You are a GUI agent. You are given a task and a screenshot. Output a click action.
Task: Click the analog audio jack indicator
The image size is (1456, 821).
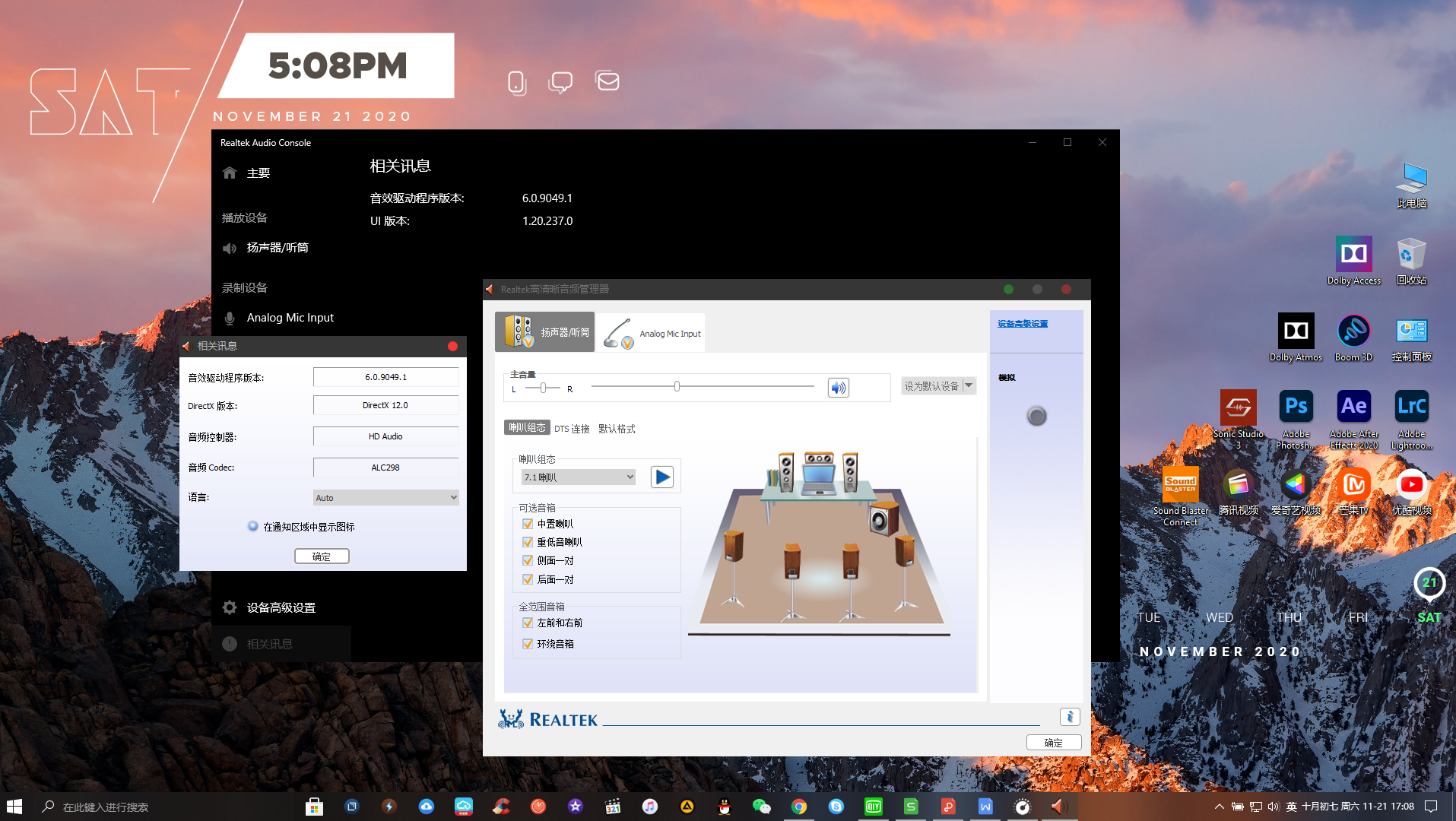pyautogui.click(x=1036, y=416)
